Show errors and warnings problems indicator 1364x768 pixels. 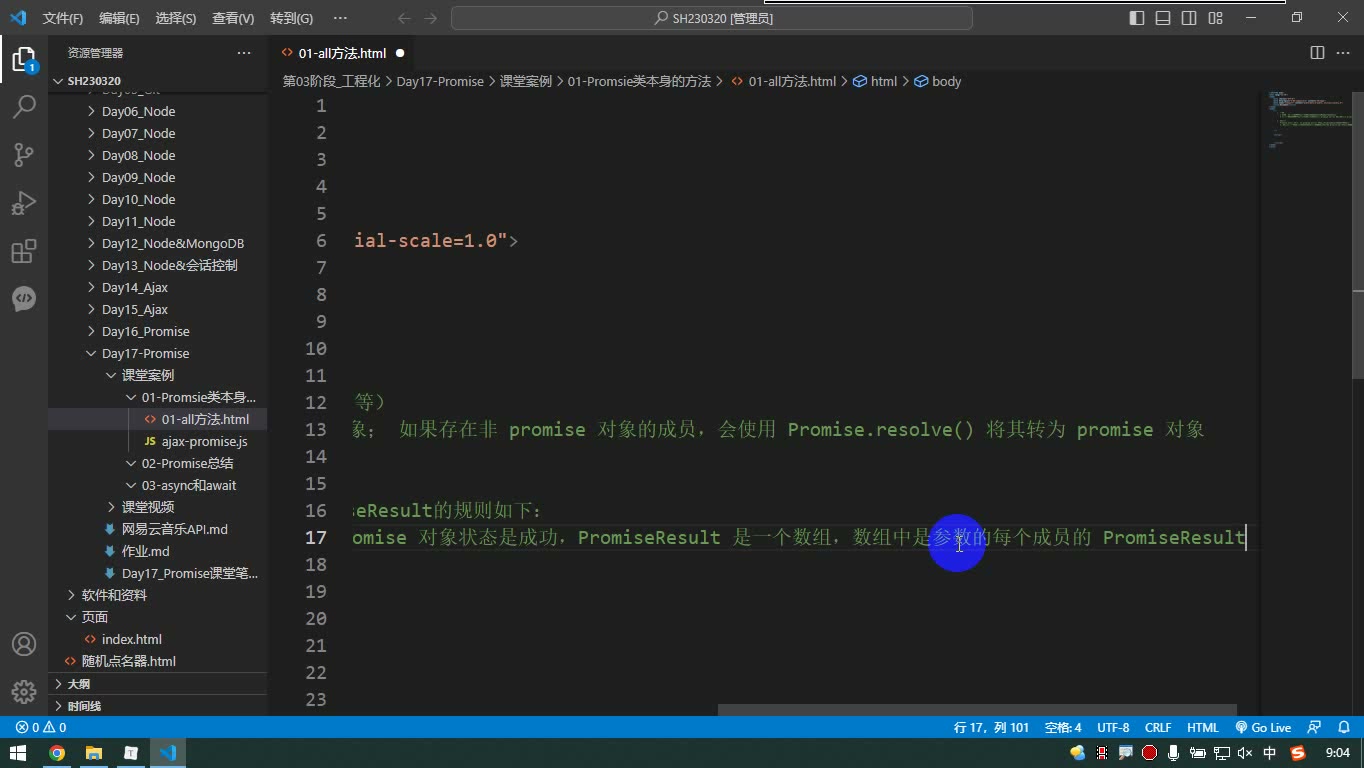[x=41, y=728]
